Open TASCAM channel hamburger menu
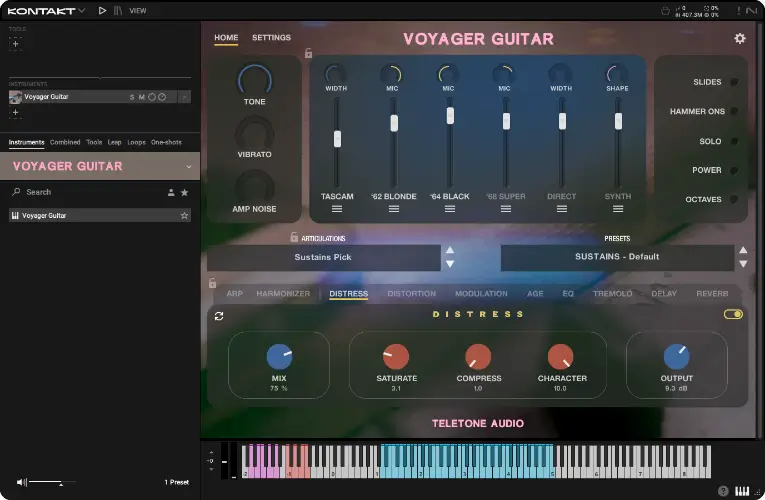 click(x=337, y=209)
